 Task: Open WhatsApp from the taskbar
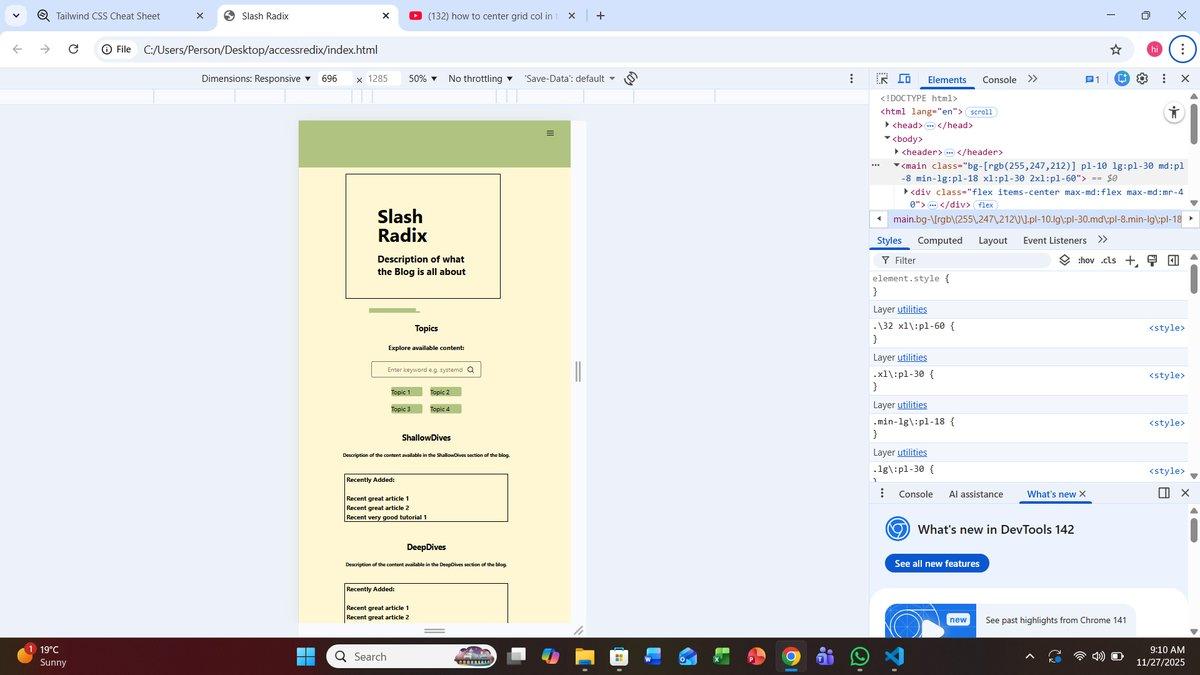coord(860,657)
